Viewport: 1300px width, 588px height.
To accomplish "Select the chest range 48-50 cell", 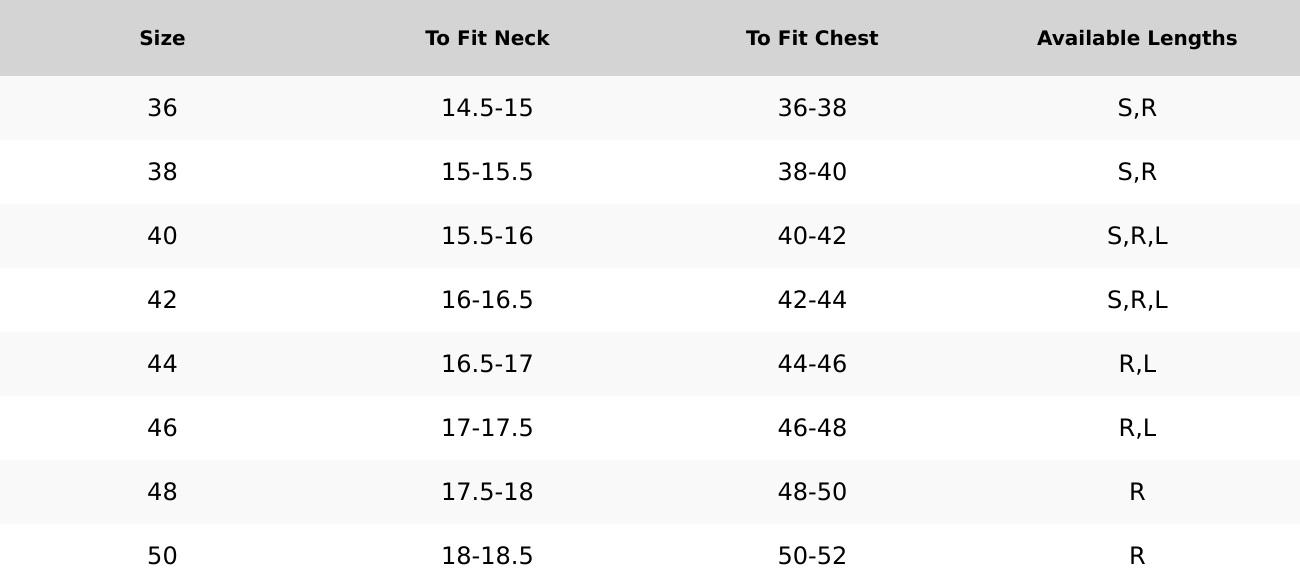I will [x=812, y=492].
